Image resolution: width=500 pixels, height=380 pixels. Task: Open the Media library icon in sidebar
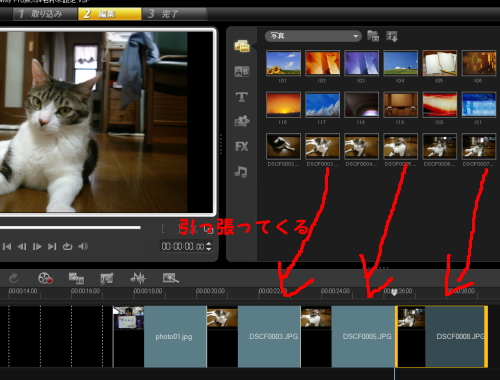(x=242, y=46)
